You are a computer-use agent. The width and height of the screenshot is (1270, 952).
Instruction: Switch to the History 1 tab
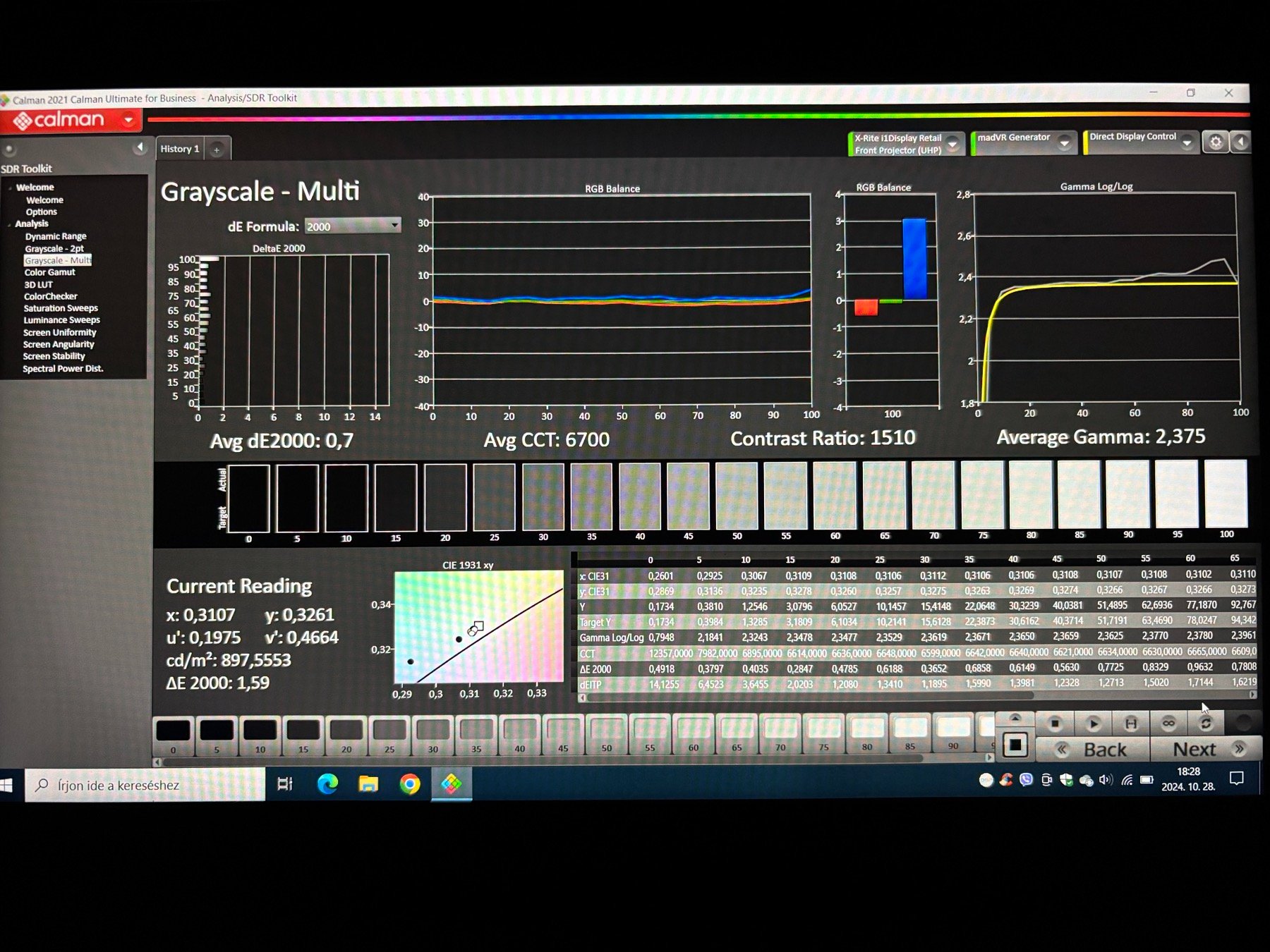(x=180, y=149)
